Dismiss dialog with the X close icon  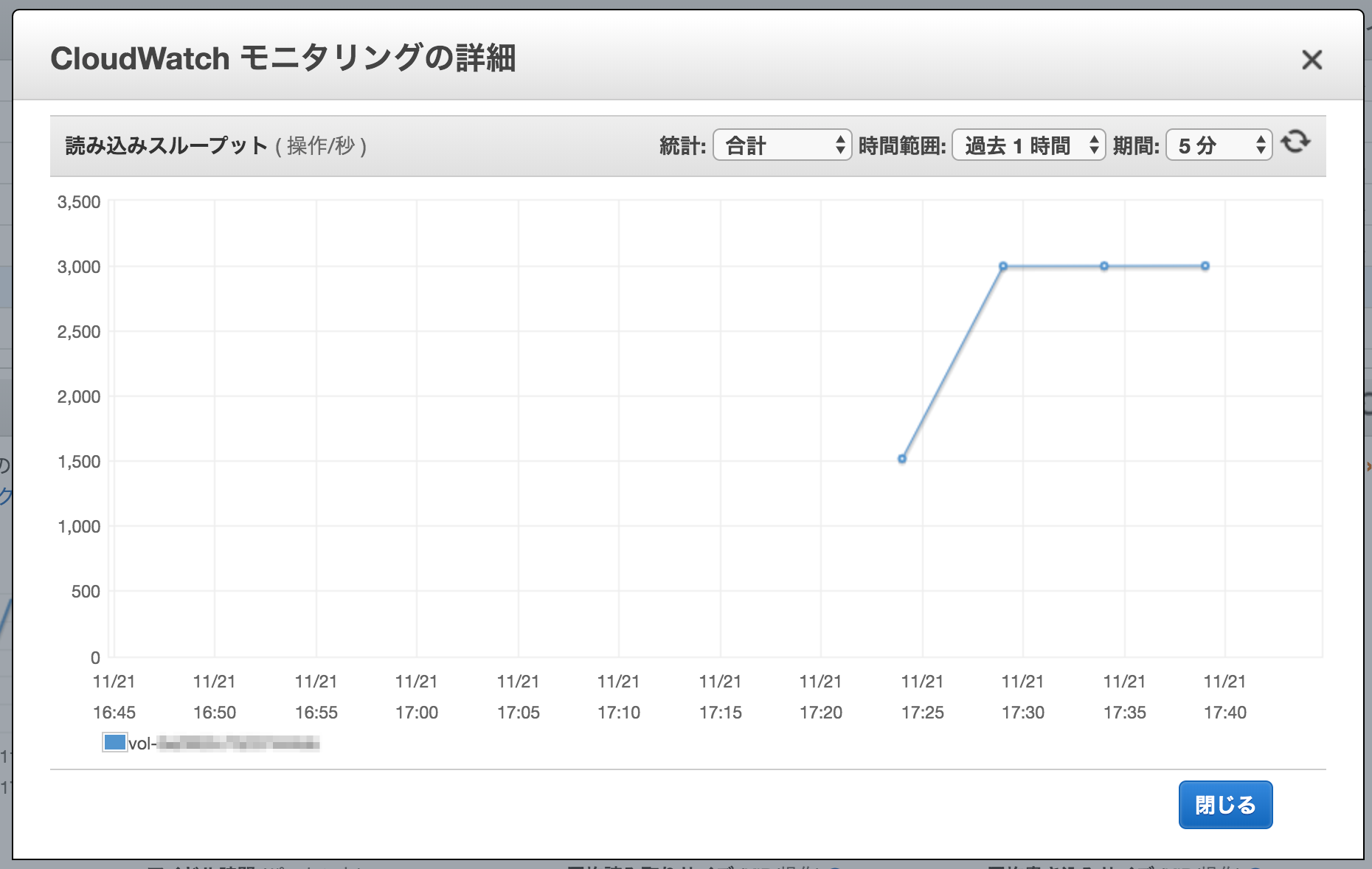tap(1312, 60)
